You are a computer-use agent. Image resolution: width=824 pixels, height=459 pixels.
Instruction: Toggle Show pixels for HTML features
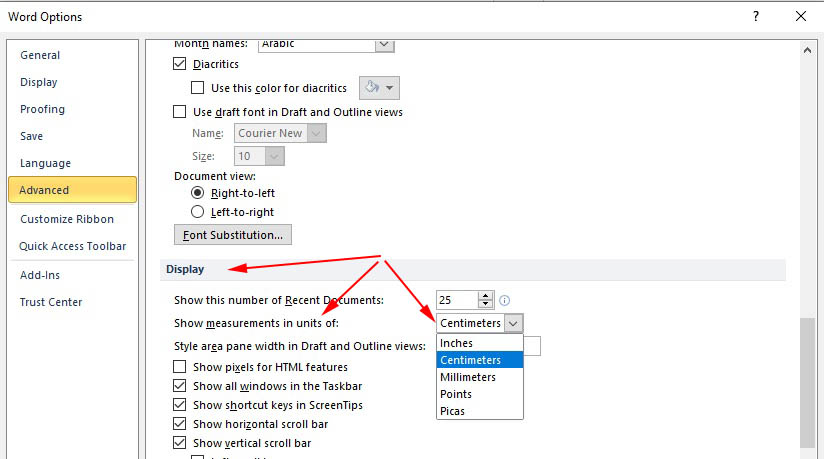[180, 368]
